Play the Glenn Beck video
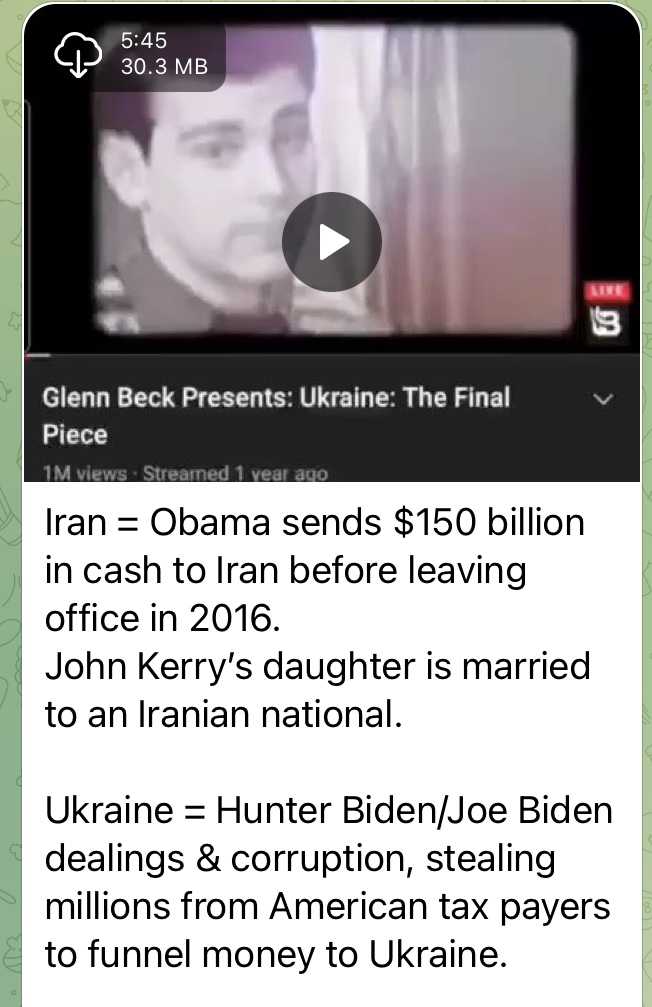 click(x=331, y=241)
